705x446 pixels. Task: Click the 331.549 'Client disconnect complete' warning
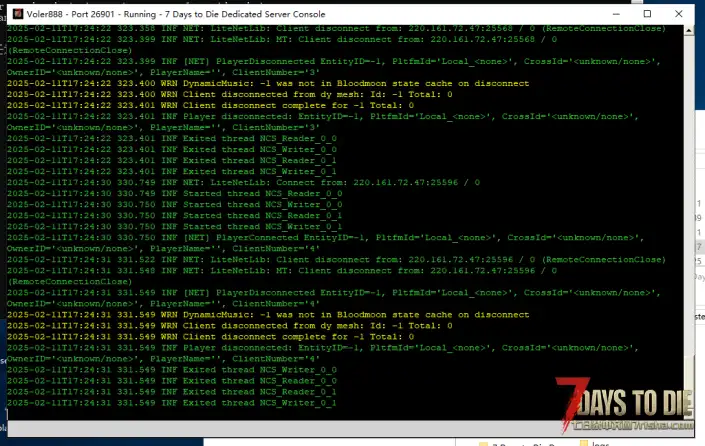pos(210,337)
